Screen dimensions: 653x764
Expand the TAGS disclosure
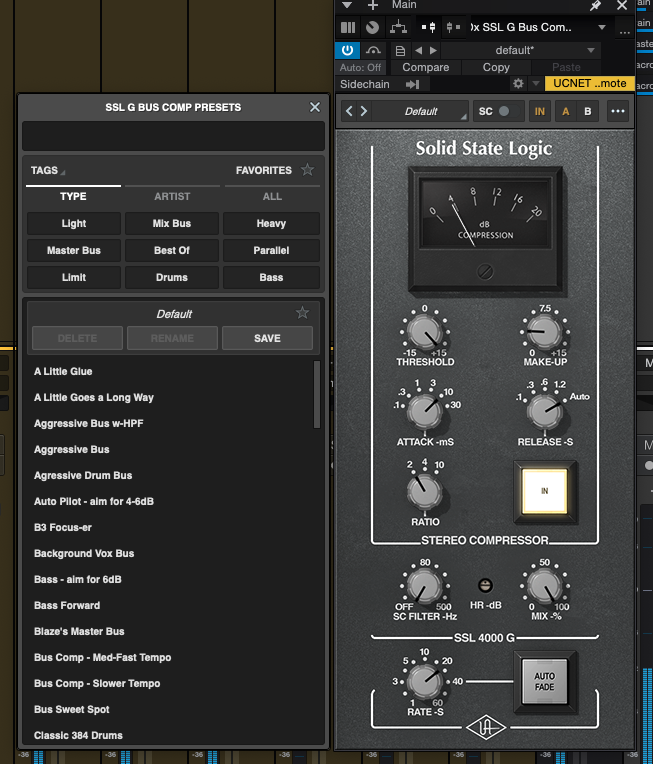pos(48,171)
